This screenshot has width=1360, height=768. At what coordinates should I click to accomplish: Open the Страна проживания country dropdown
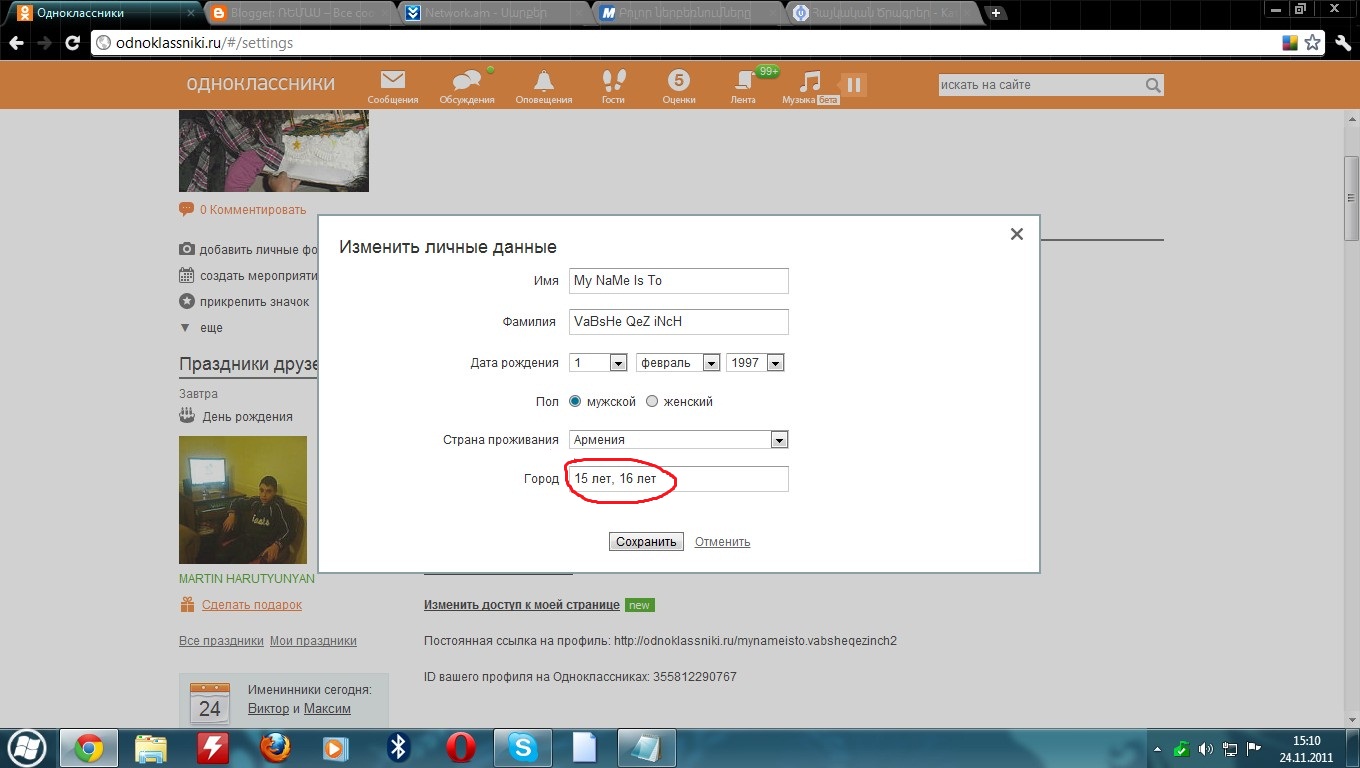(x=678, y=440)
